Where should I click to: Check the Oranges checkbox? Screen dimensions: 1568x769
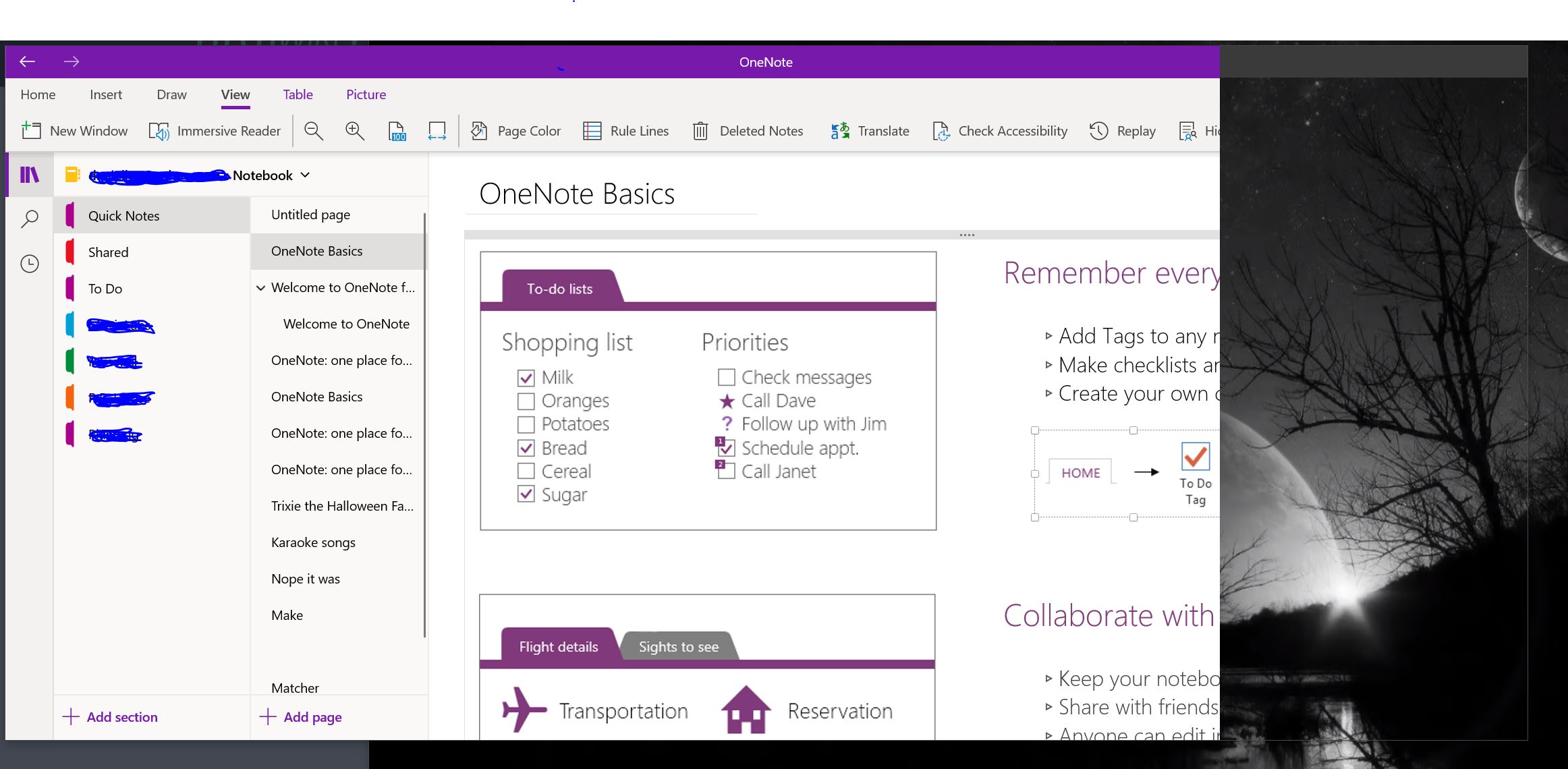526,401
